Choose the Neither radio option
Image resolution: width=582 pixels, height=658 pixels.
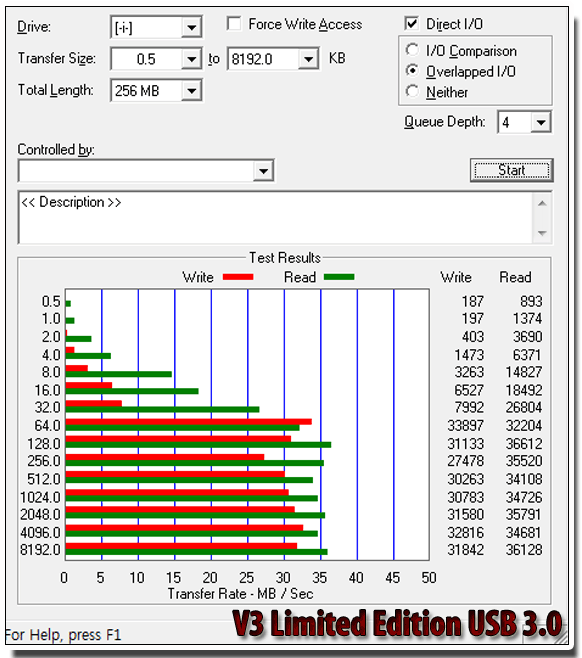[x=412, y=91]
